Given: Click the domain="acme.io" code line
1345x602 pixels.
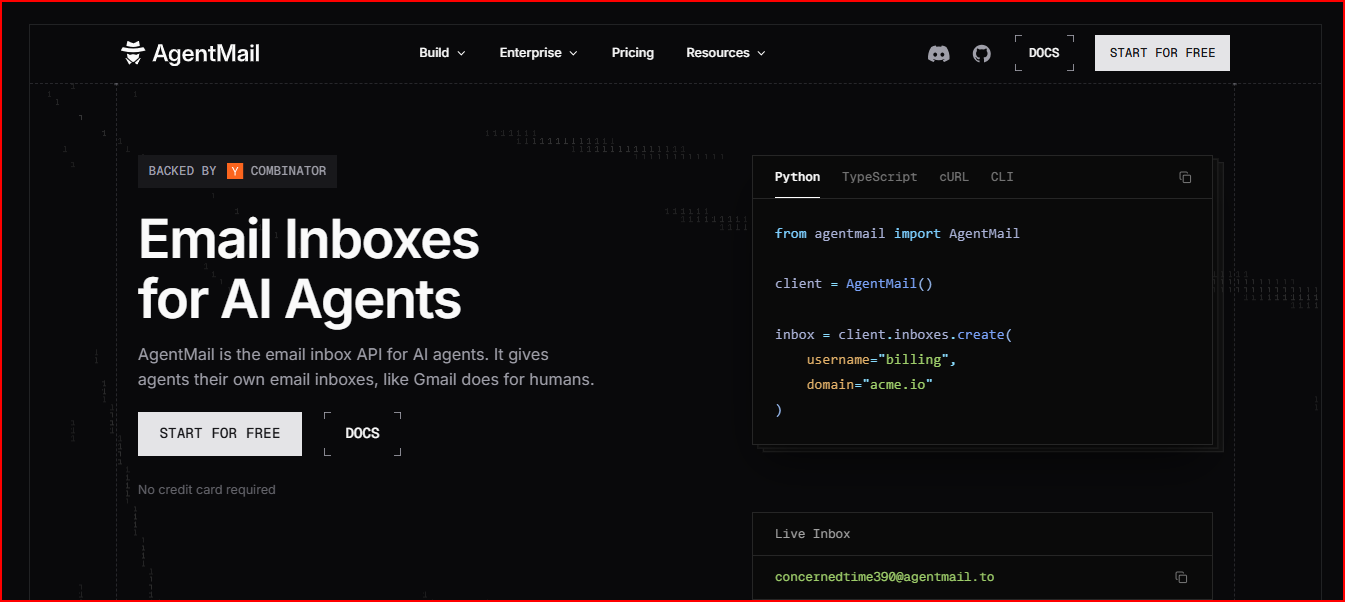Looking at the screenshot, I should click(869, 384).
